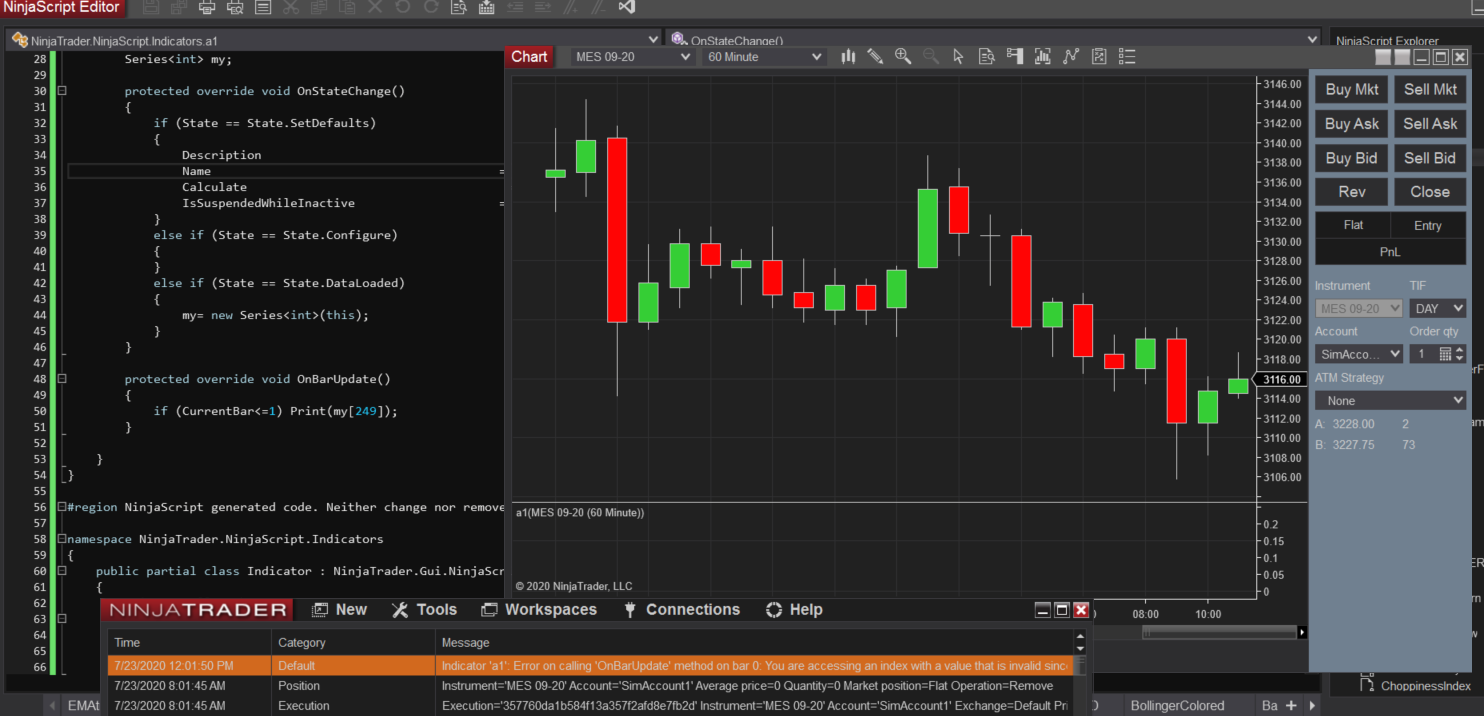Click the Cut scissors icon in editor toolbar
The height and width of the screenshot is (716, 1484).
coord(291,7)
